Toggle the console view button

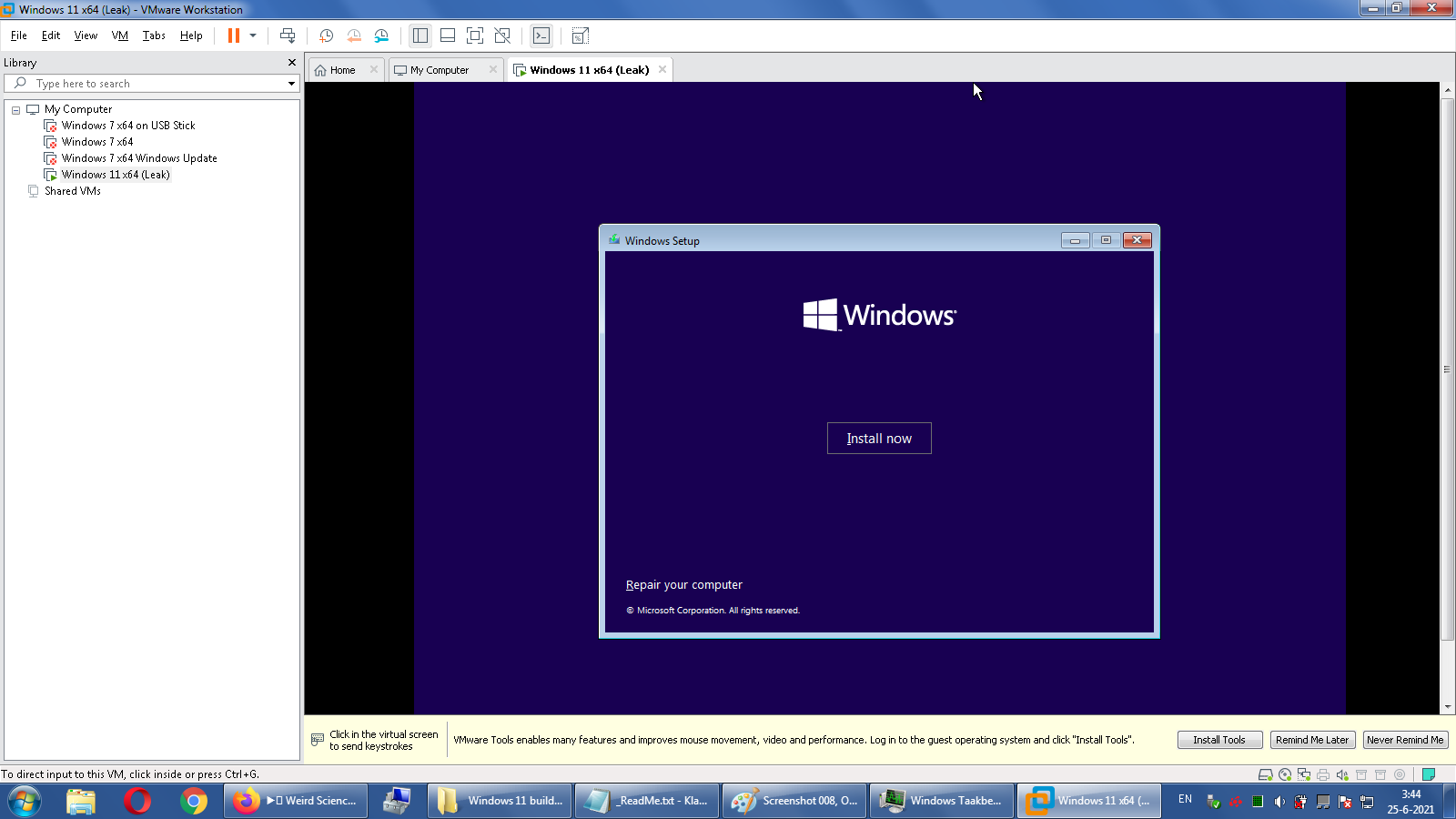coord(541,35)
